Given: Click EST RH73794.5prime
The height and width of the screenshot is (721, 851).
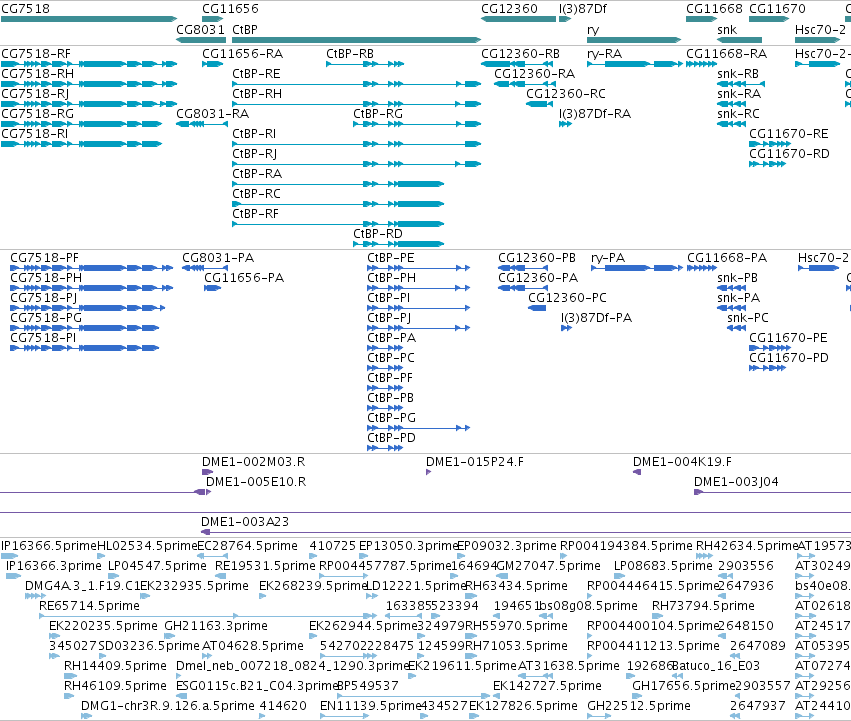Looking at the screenshot, I should point(658,616).
